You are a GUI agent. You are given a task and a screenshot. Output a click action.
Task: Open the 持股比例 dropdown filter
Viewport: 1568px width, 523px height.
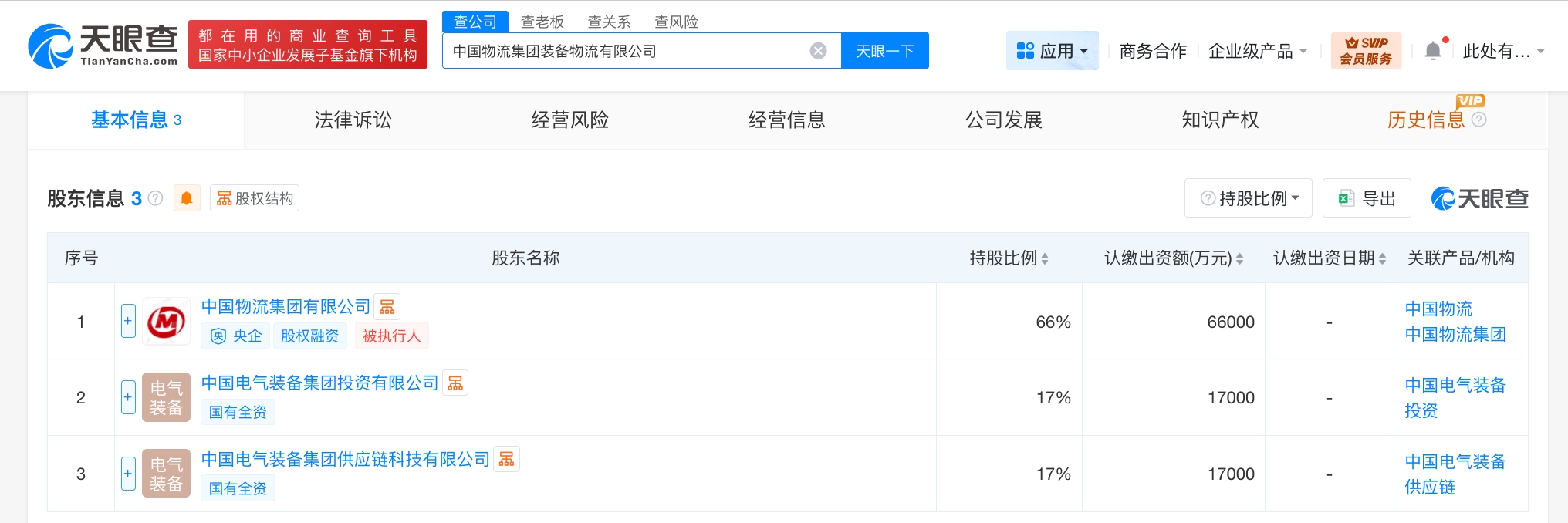point(1249,198)
